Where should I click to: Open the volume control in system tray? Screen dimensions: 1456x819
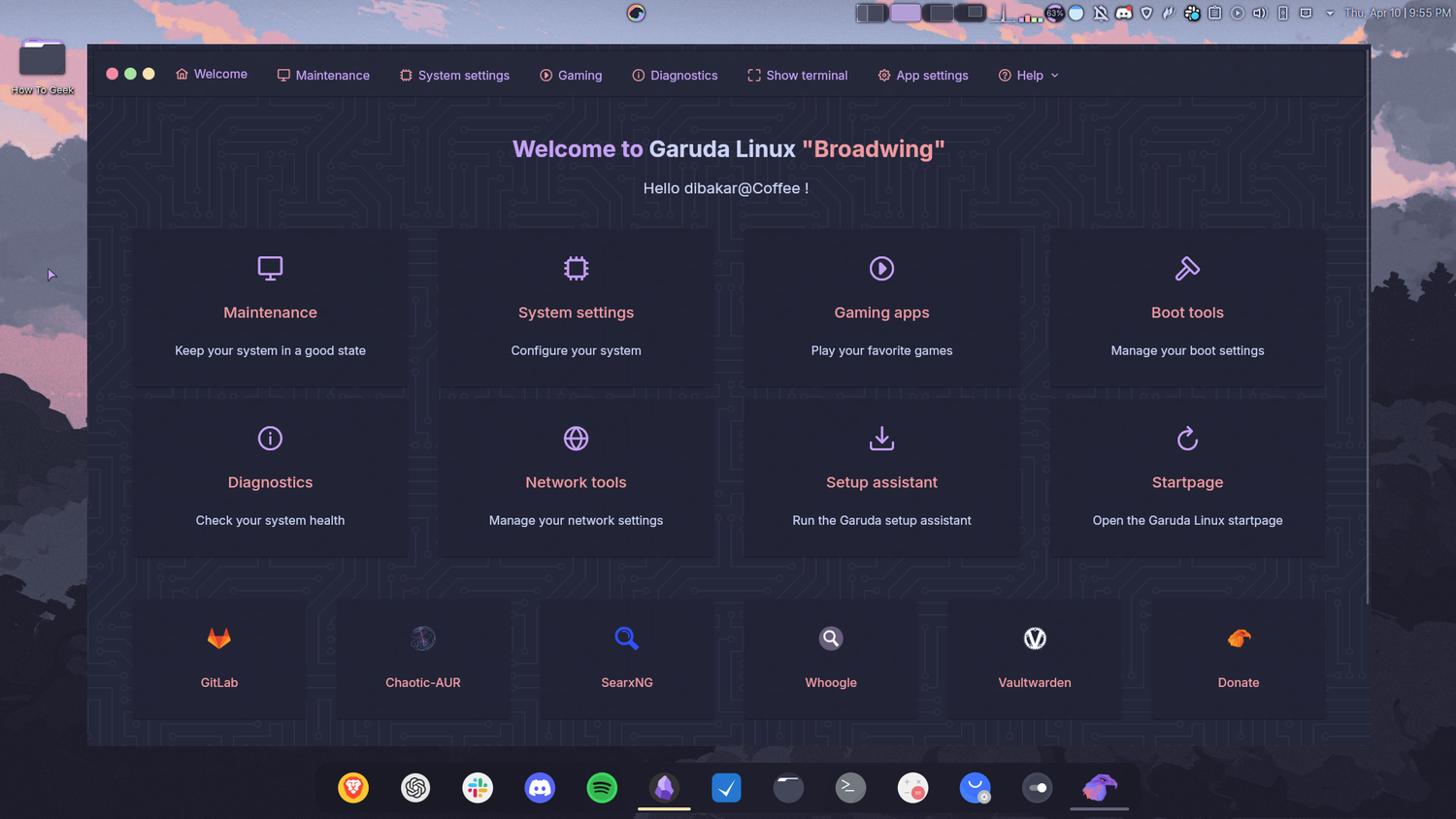1260,13
